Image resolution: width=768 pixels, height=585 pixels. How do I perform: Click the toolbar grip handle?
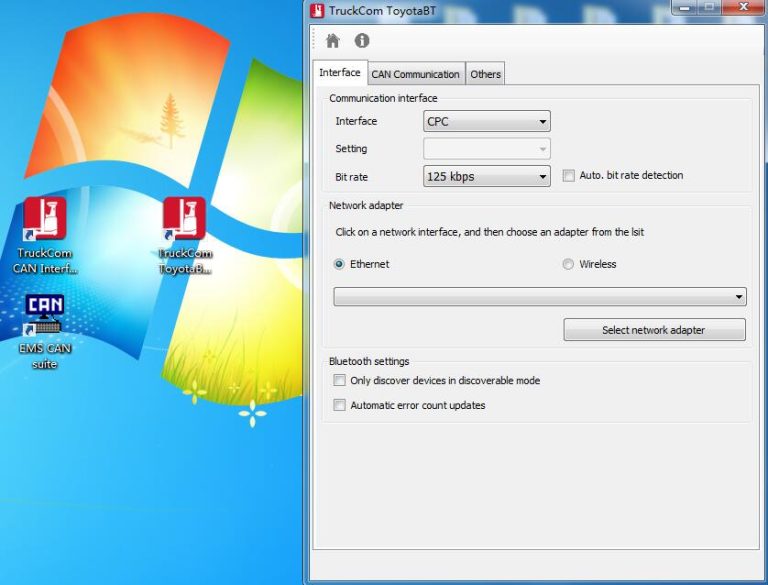313,38
